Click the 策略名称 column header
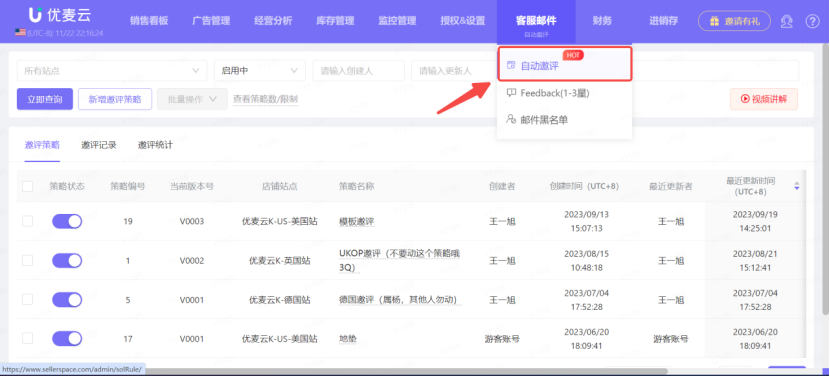The image size is (830, 376). 357,186
